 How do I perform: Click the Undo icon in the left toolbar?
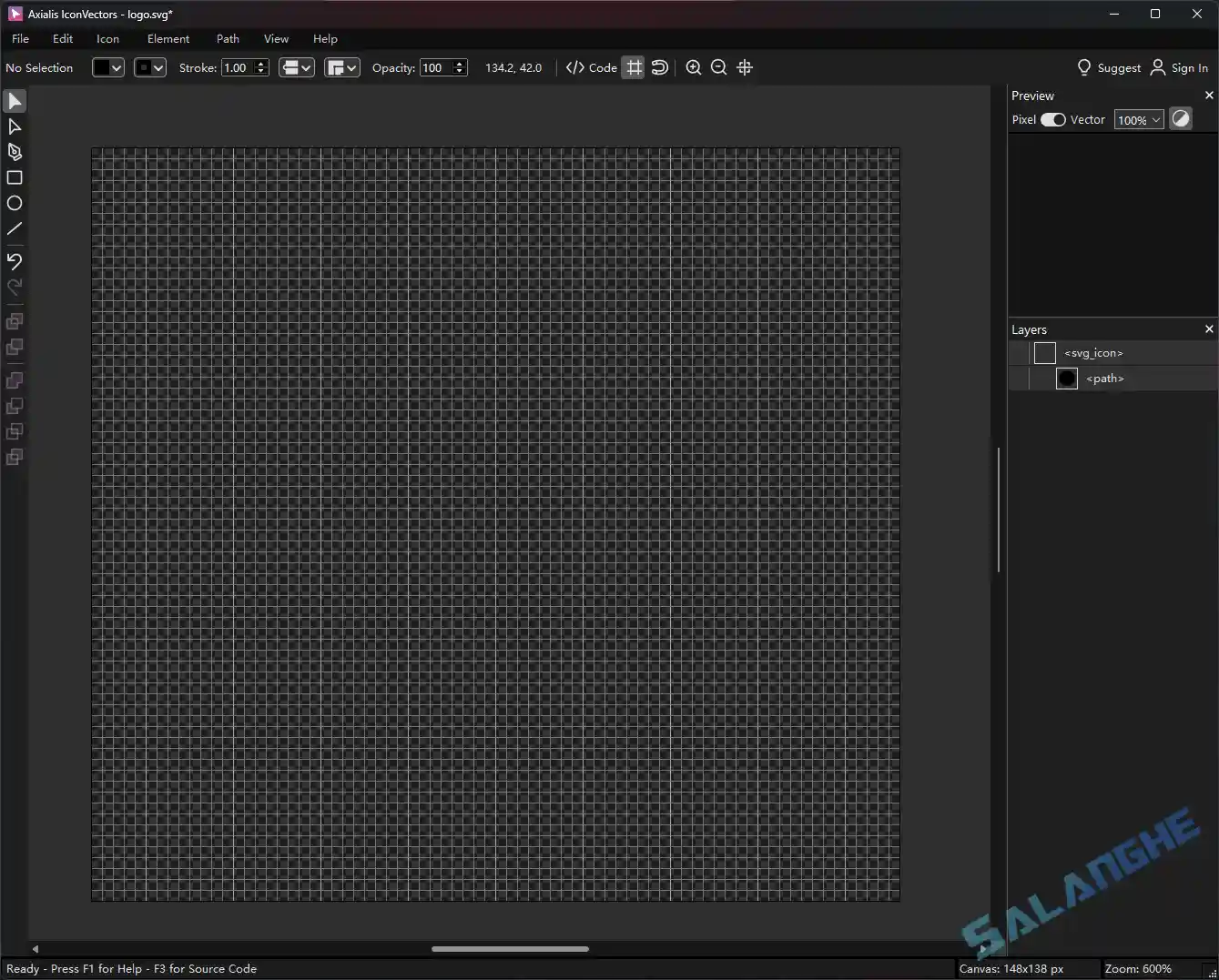tap(15, 261)
